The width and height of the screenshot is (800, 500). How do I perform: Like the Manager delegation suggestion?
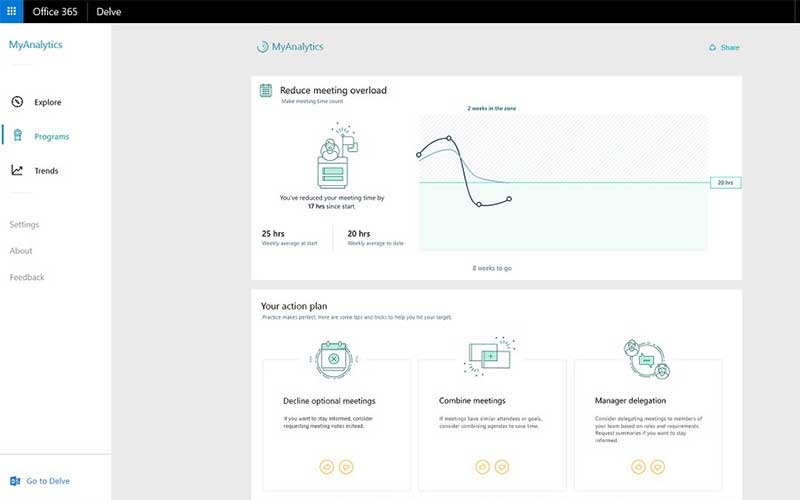tap(638, 466)
